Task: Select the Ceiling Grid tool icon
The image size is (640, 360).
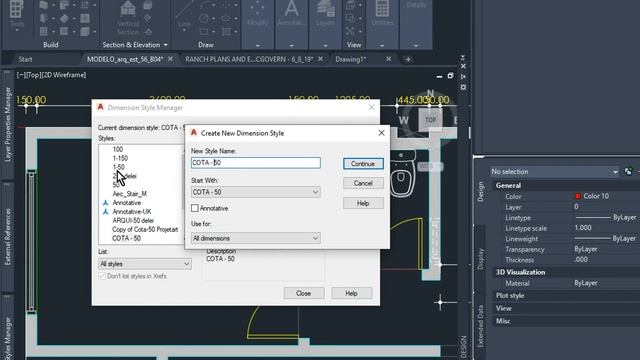Action: click(85, 18)
